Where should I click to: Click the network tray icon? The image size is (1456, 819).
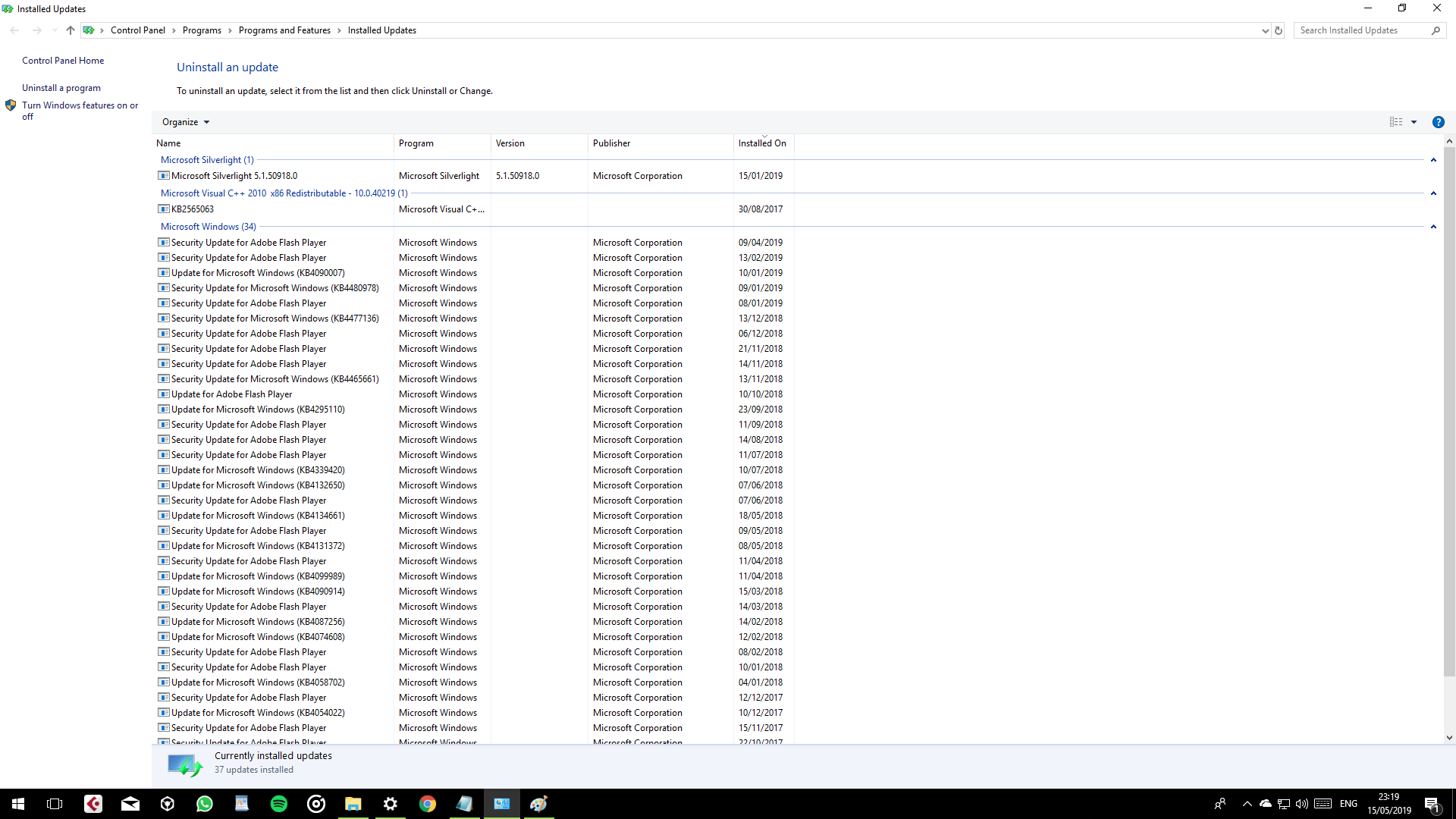click(1284, 804)
